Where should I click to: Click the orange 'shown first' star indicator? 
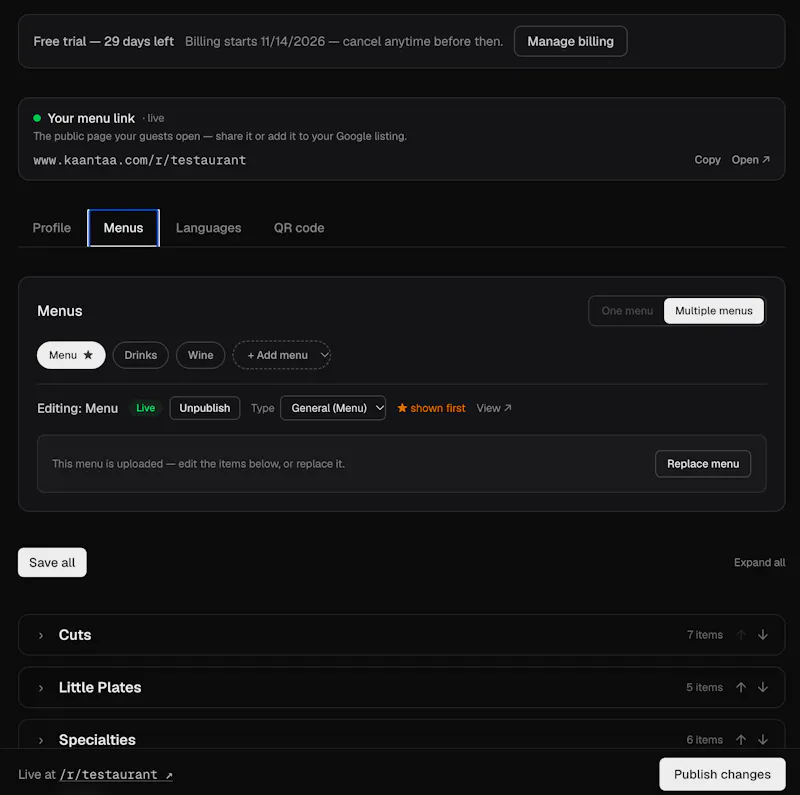pyautogui.click(x=431, y=408)
